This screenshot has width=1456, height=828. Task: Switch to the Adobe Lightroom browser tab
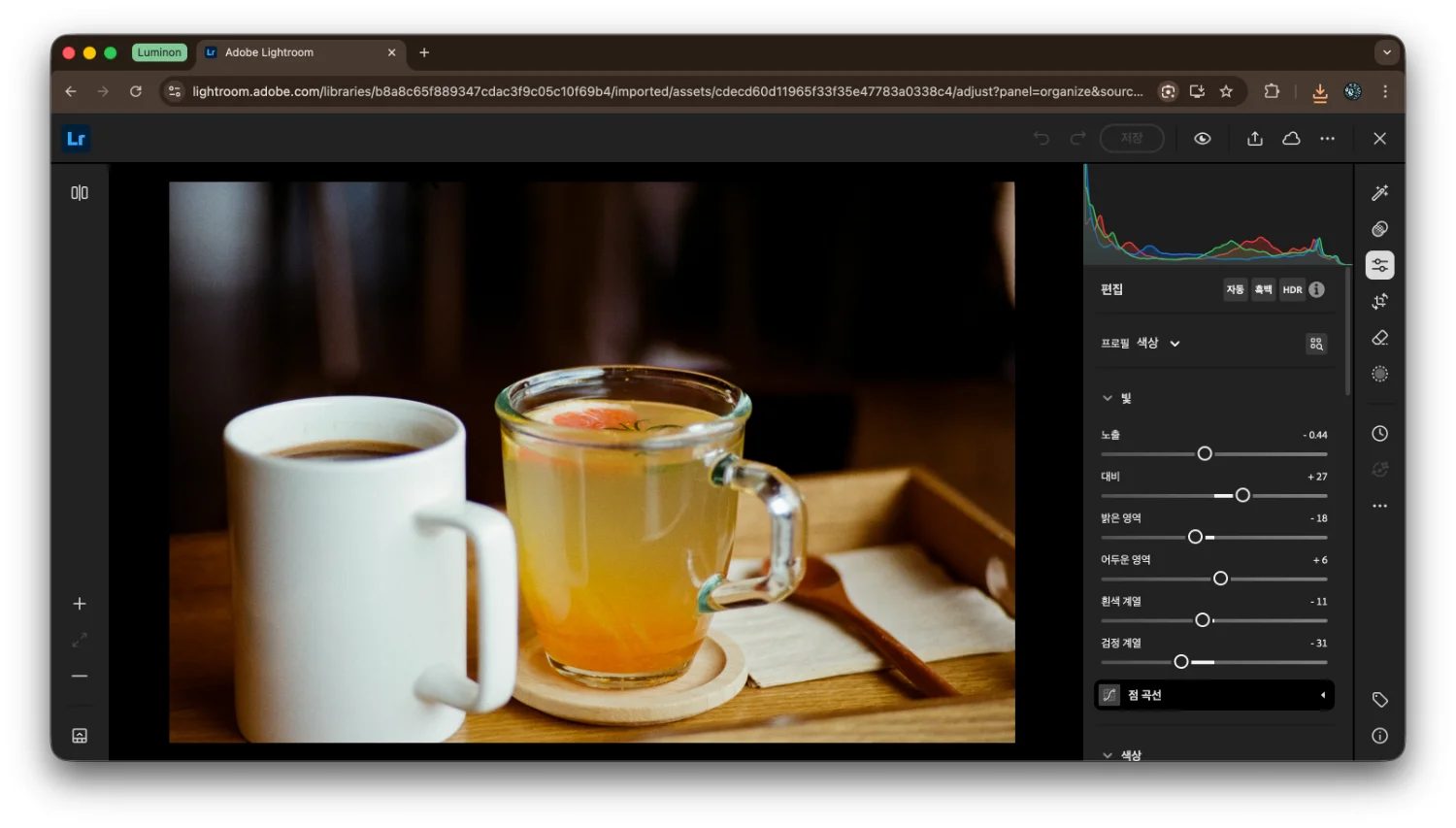click(291, 52)
